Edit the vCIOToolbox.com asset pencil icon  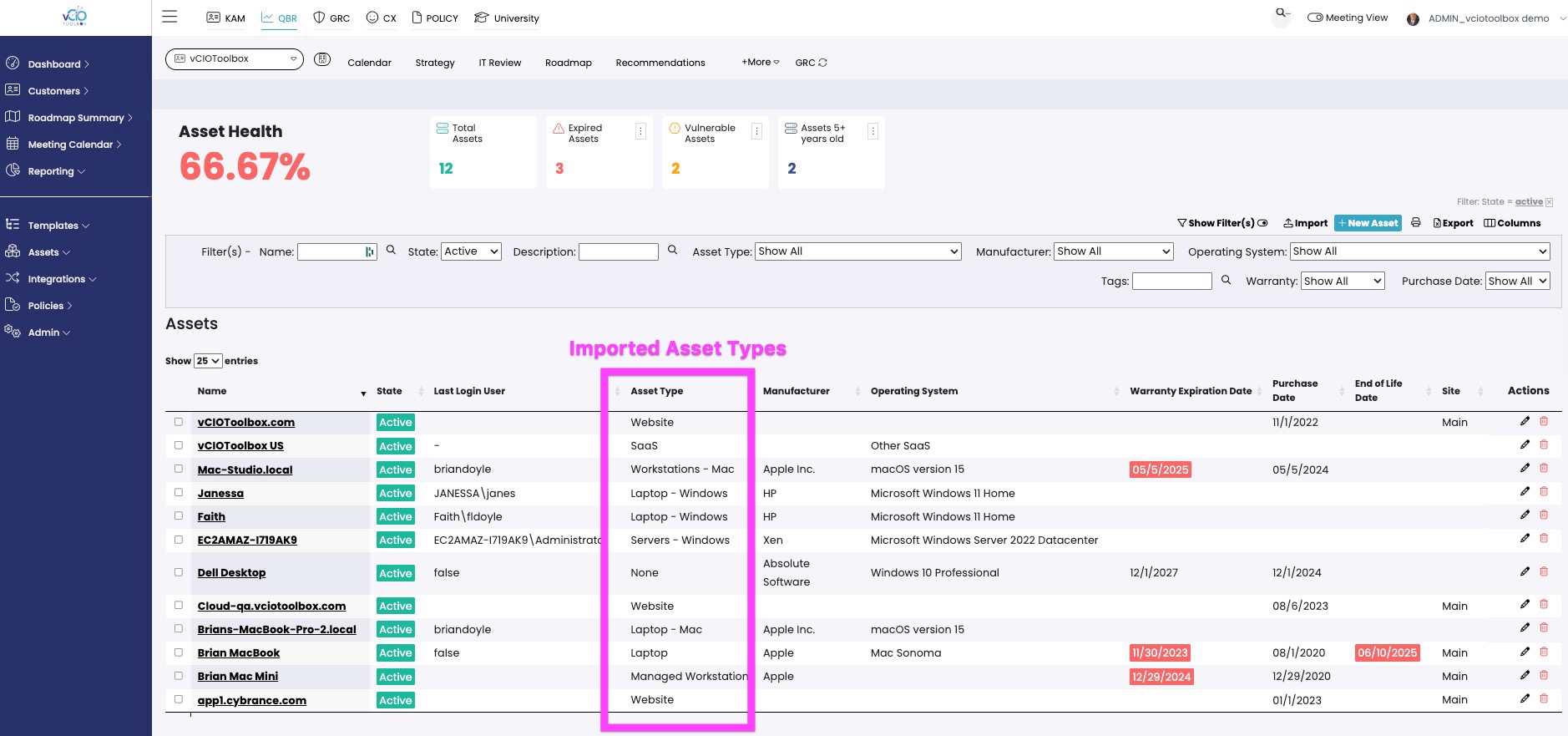pyautogui.click(x=1525, y=421)
